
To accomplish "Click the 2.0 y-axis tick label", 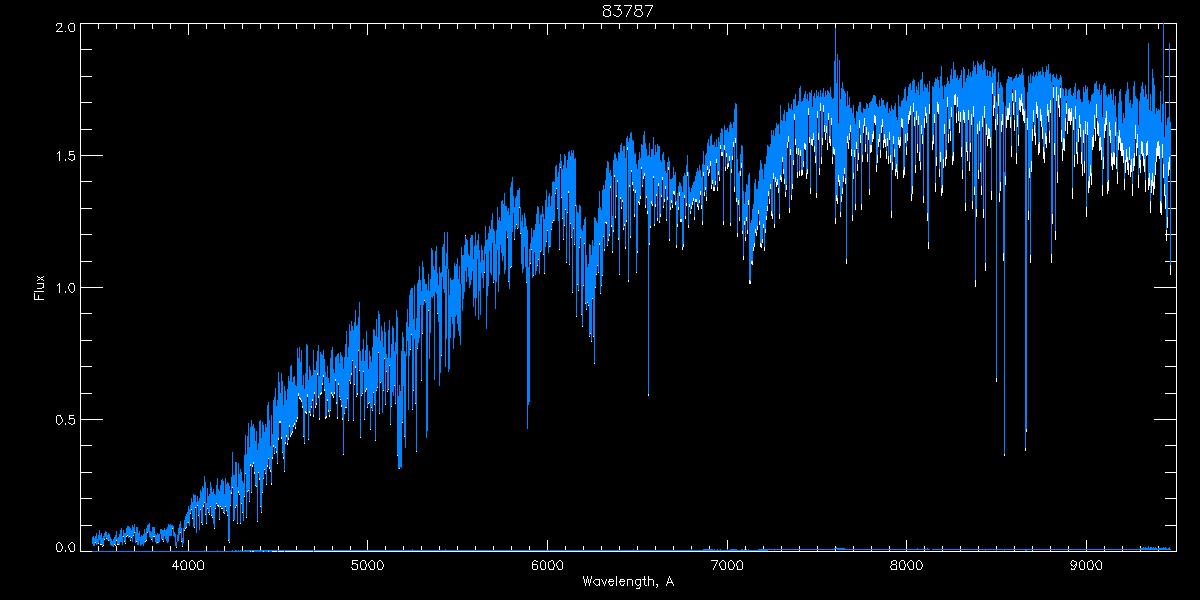I will (62, 28).
